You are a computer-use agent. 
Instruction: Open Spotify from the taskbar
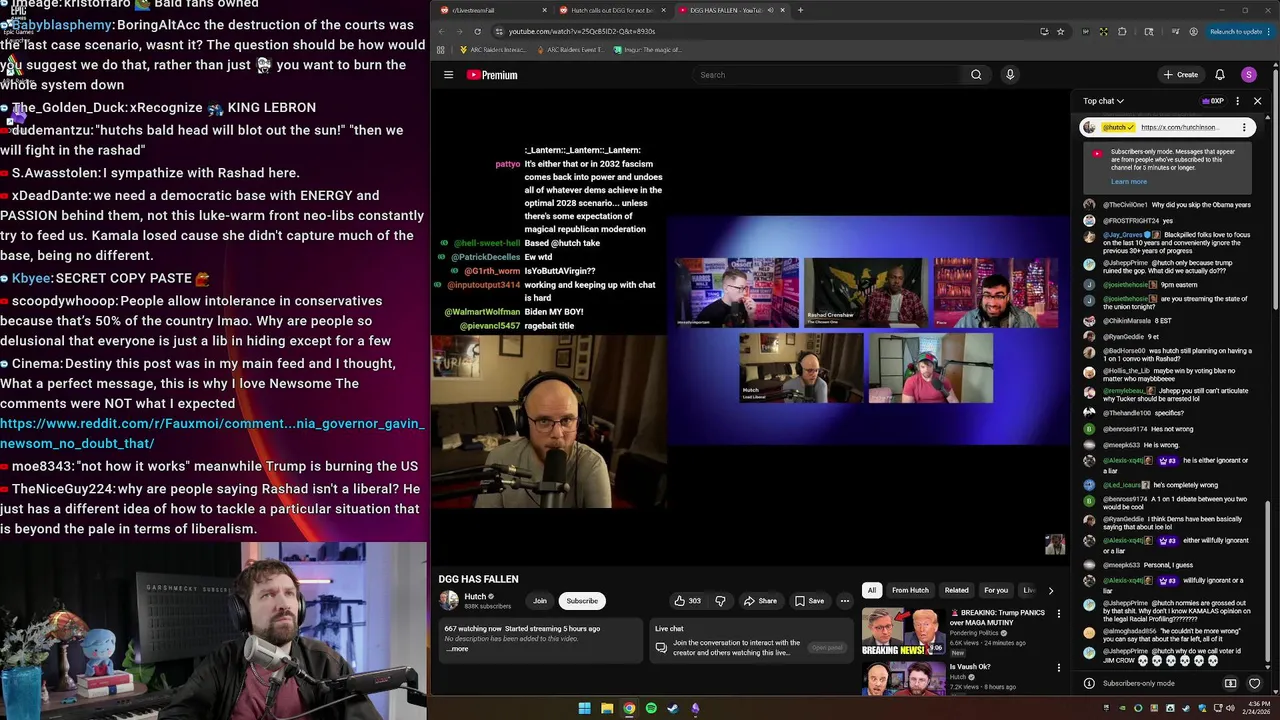(651, 708)
